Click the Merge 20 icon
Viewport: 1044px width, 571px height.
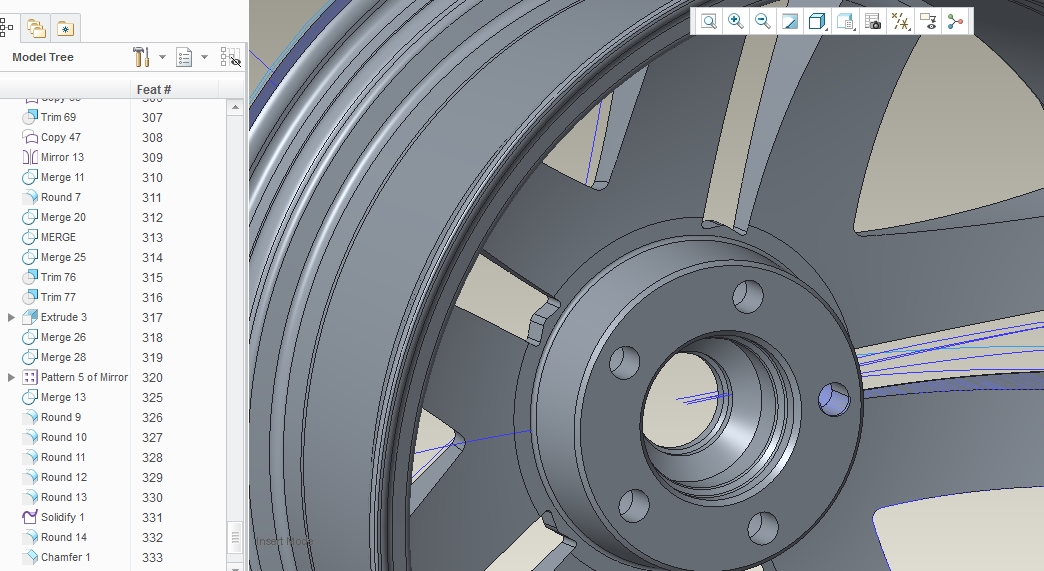click(x=30, y=217)
